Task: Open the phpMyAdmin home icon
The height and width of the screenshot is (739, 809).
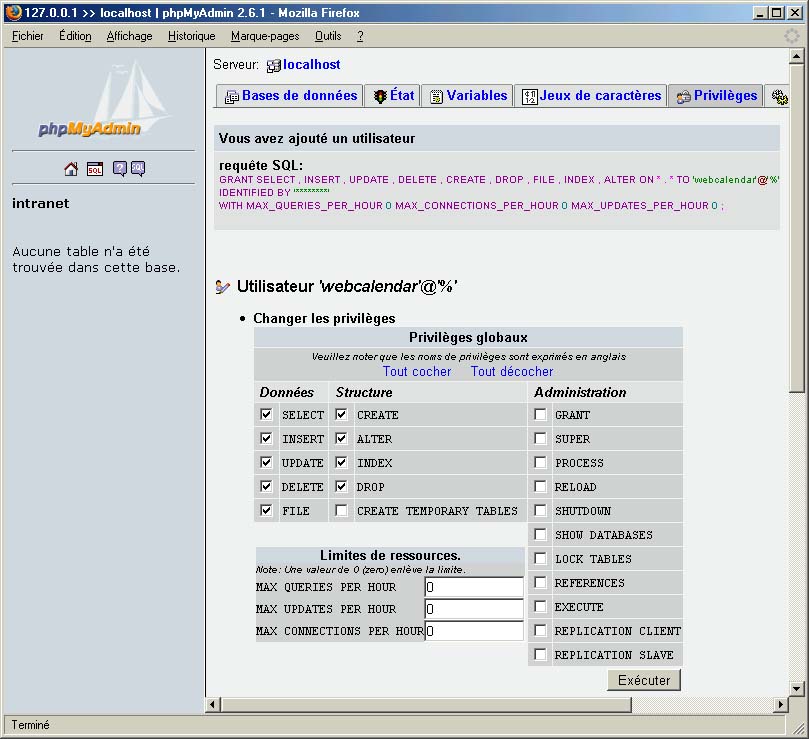Action: (71, 169)
